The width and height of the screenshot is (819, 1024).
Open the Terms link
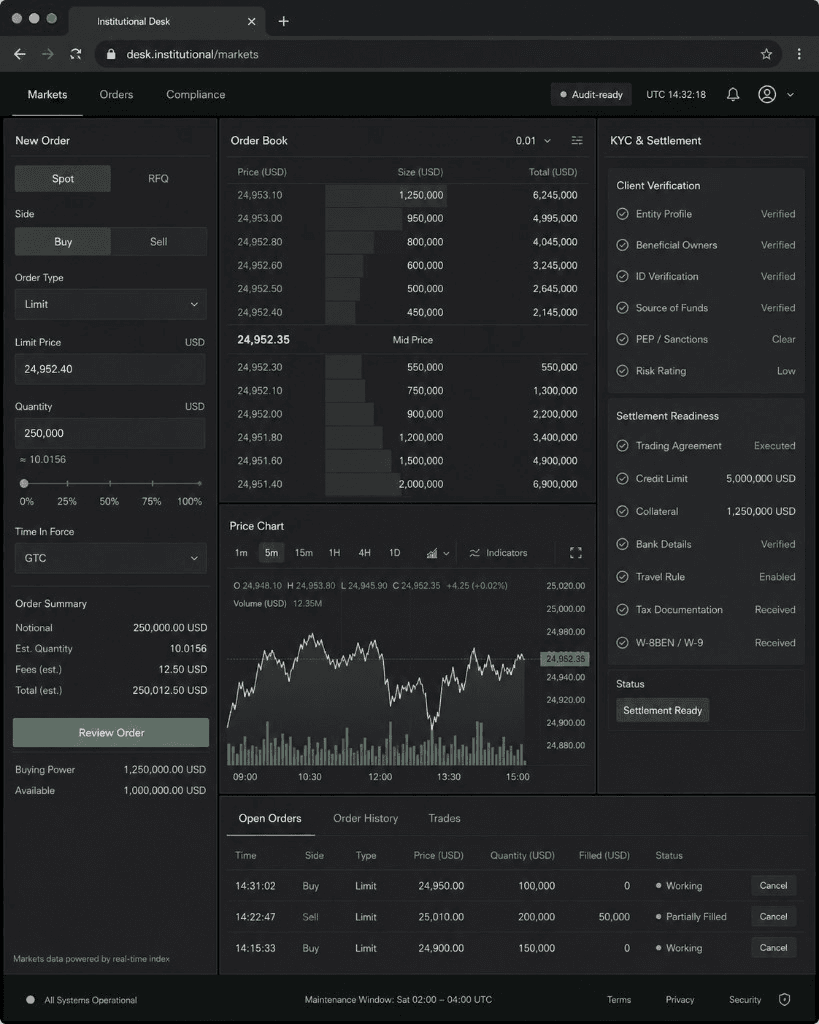point(618,1000)
